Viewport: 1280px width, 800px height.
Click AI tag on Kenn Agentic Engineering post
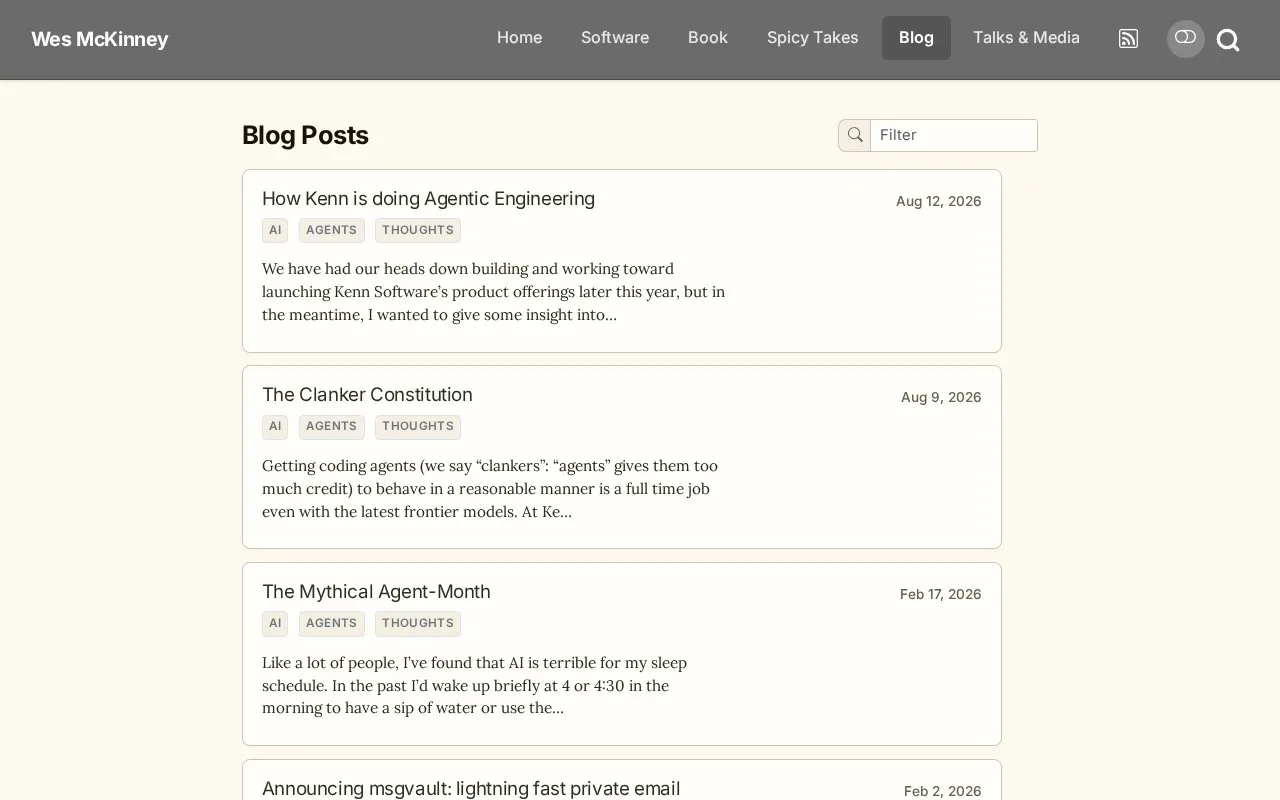pos(275,230)
